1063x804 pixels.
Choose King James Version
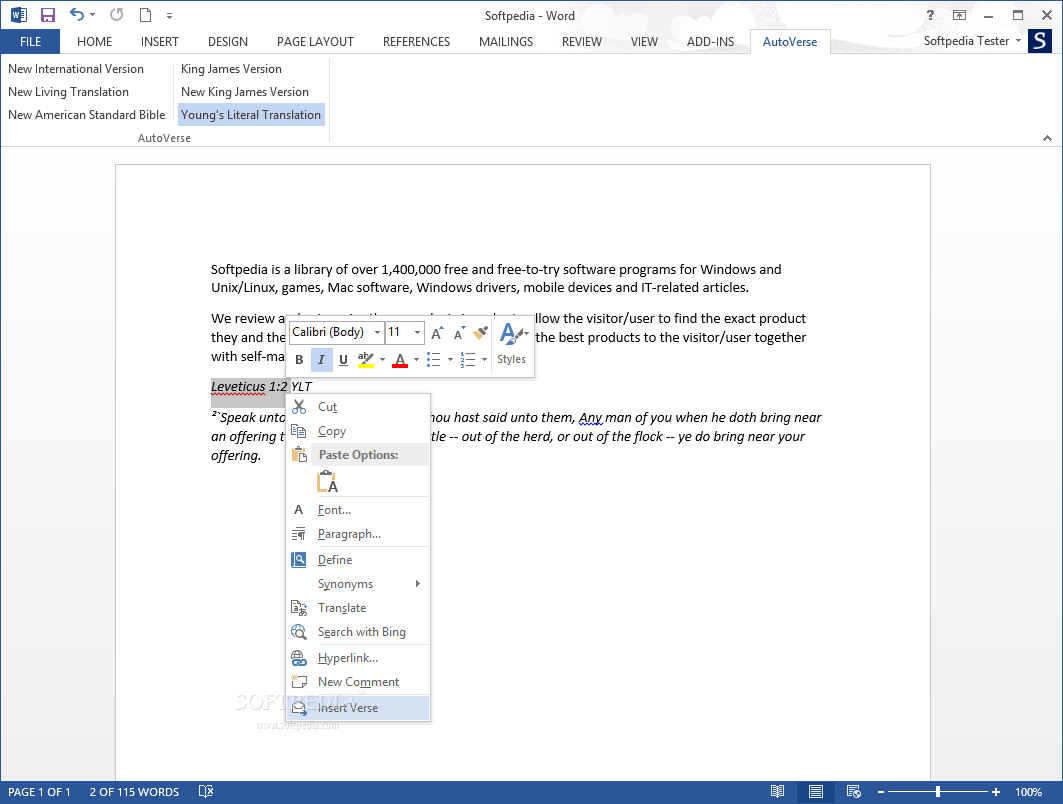tap(231, 68)
